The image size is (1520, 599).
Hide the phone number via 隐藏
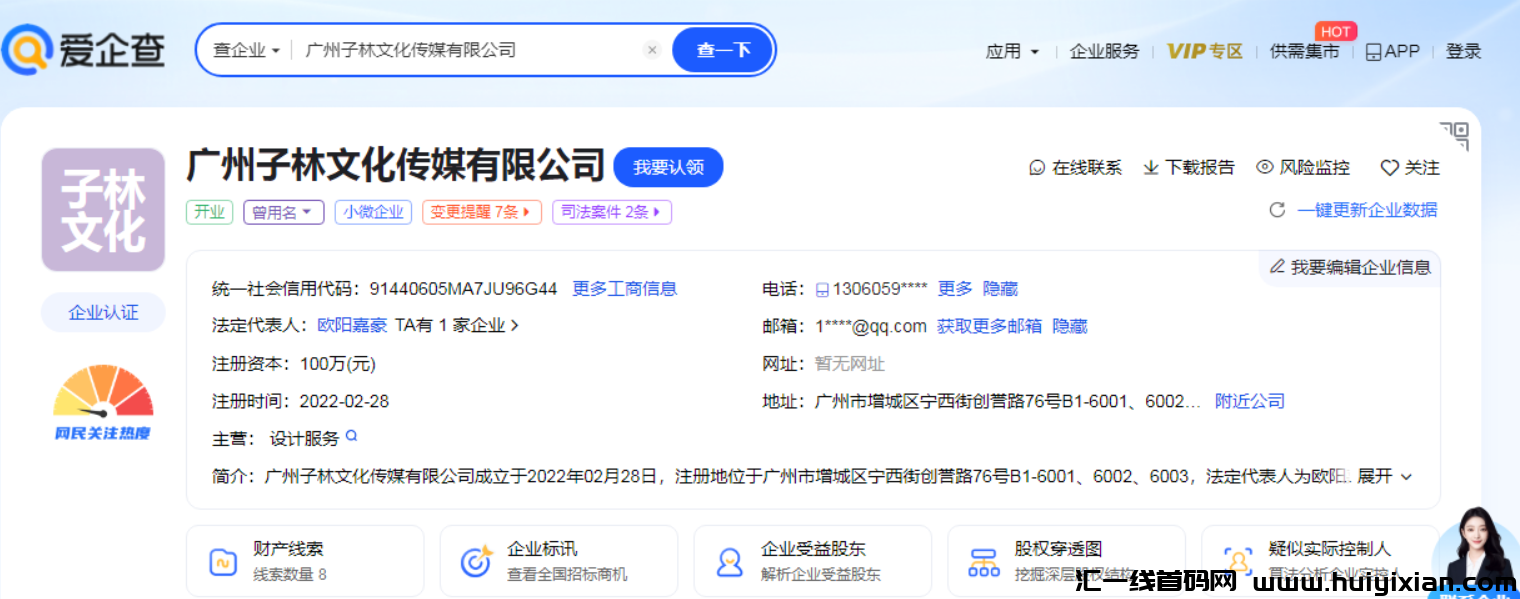[1001, 288]
